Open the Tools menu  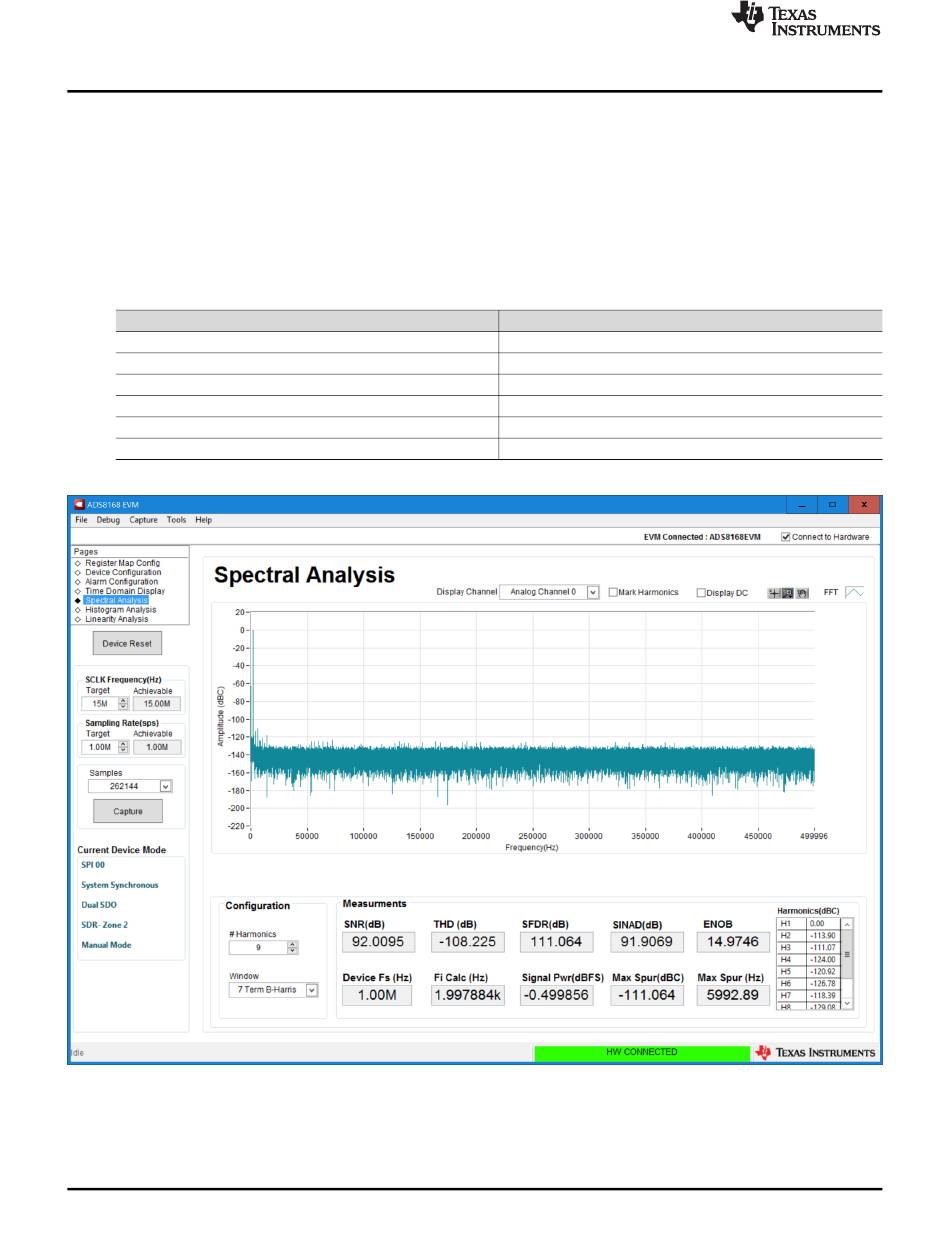176,520
